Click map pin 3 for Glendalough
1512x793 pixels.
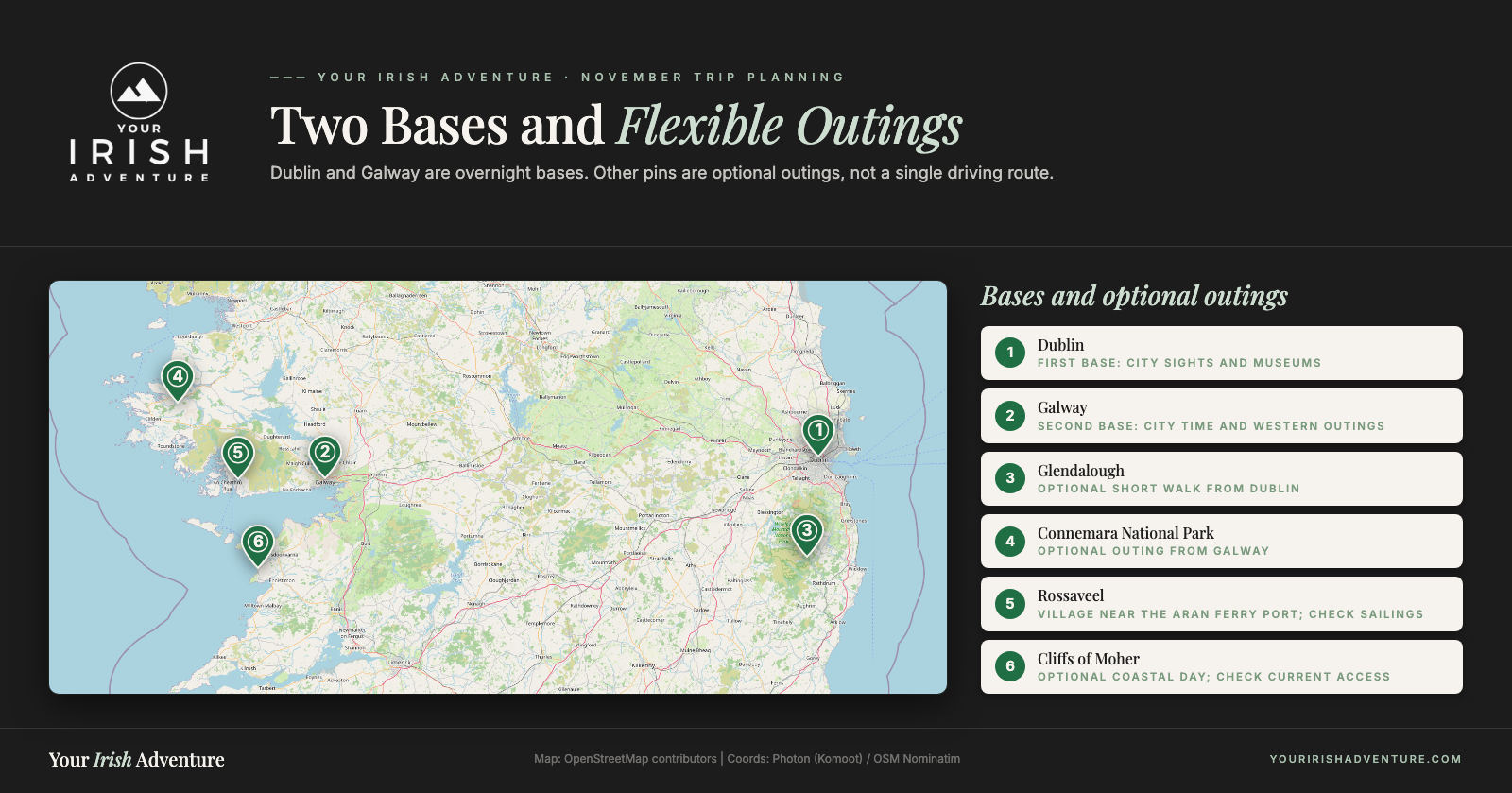tap(806, 534)
